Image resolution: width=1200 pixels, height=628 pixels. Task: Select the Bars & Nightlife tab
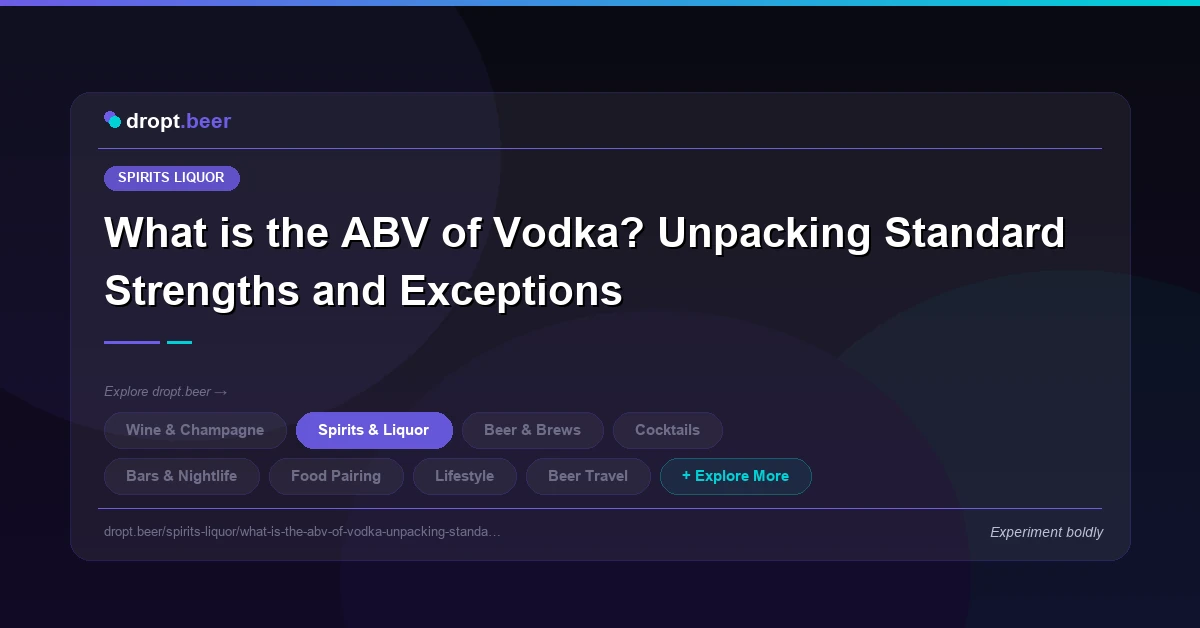click(x=181, y=476)
